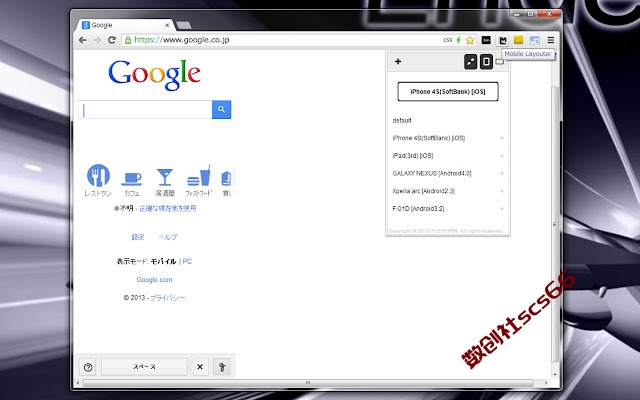The image size is (640, 400).
Task: Focus the Google search input box
Action: 145,109
